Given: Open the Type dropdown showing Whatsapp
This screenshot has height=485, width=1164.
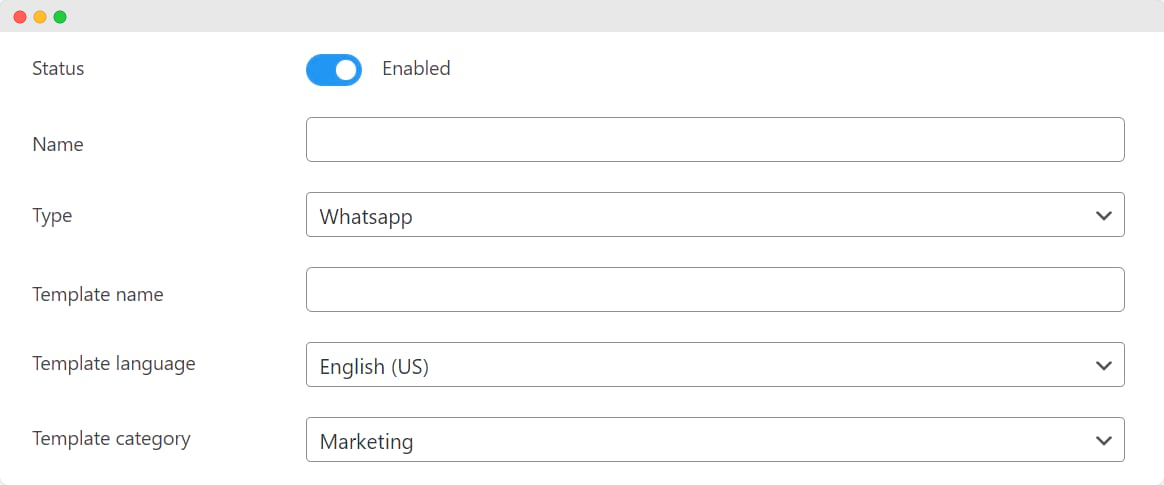Looking at the screenshot, I should [700, 215].
